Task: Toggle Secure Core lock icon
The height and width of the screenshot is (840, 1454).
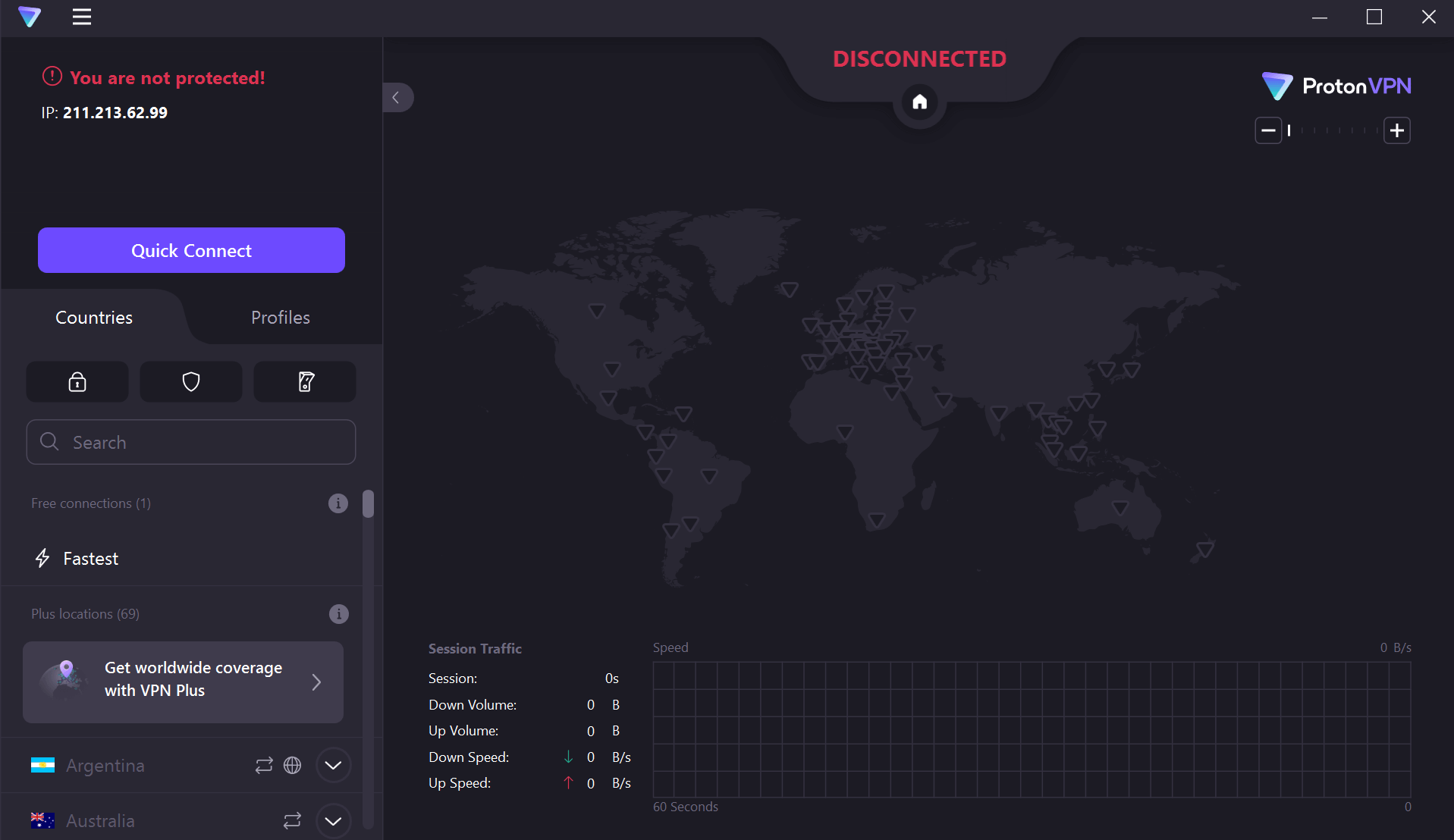Action: click(77, 381)
